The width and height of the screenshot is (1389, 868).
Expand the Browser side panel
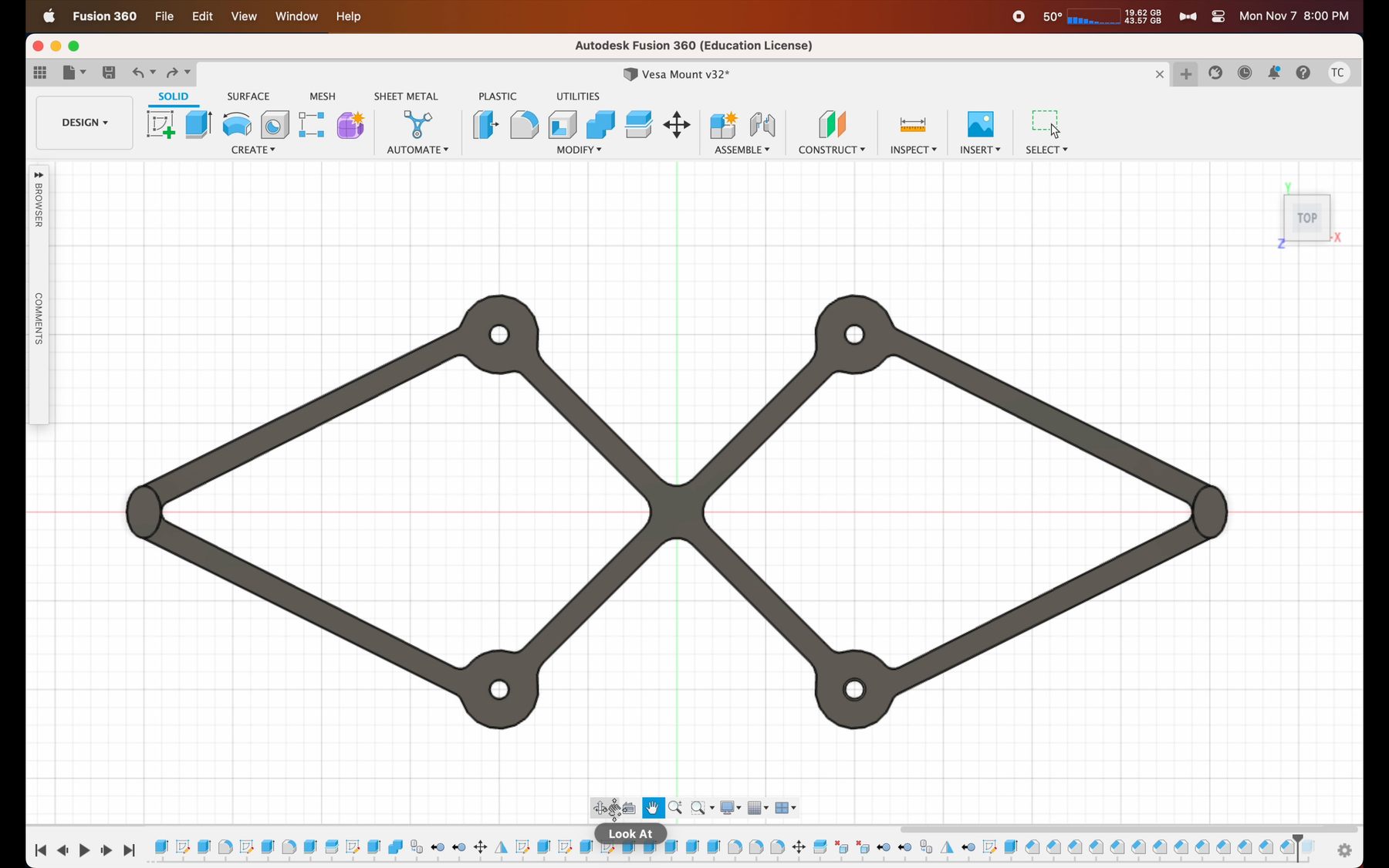[x=39, y=175]
